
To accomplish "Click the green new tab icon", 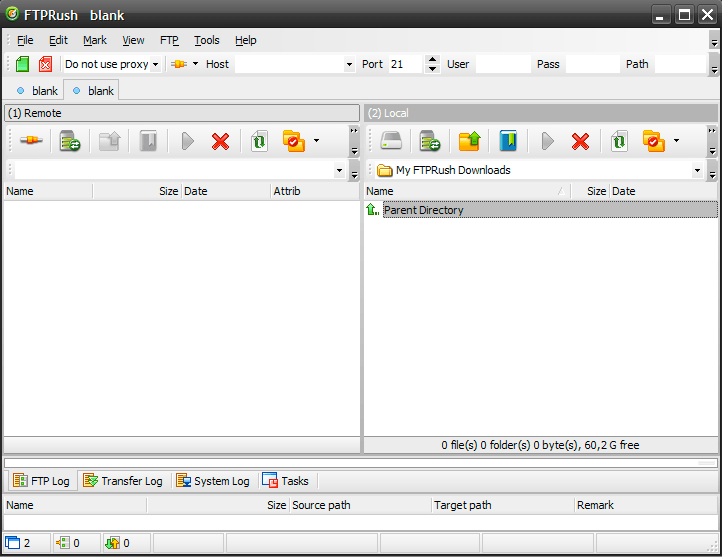I will [x=23, y=64].
